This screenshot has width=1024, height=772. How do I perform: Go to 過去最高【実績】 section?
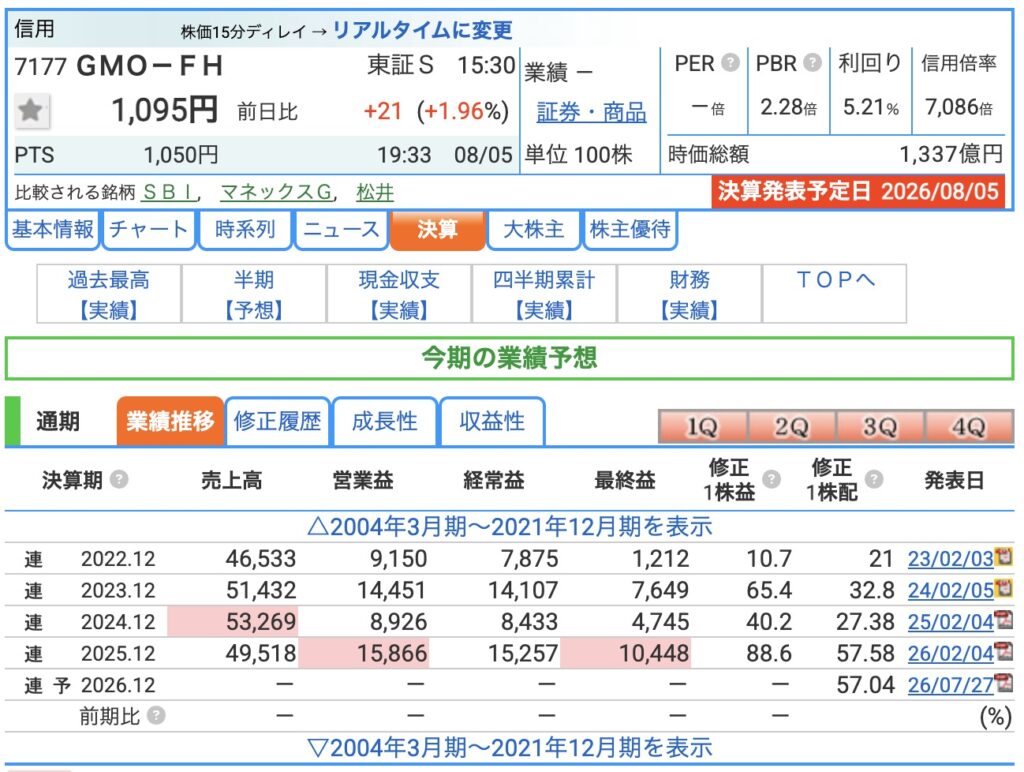point(108,294)
